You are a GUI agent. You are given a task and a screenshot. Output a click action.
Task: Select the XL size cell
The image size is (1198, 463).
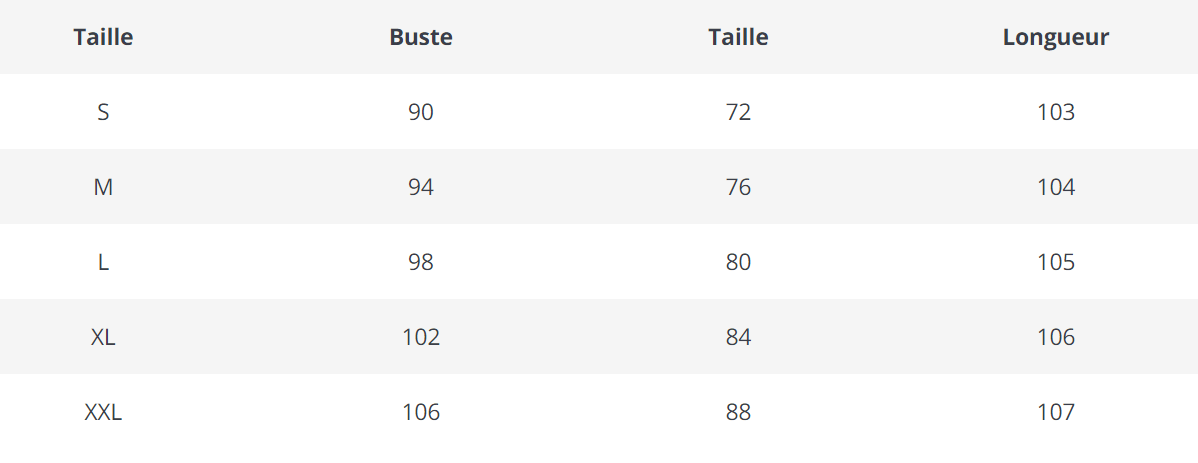coord(103,337)
